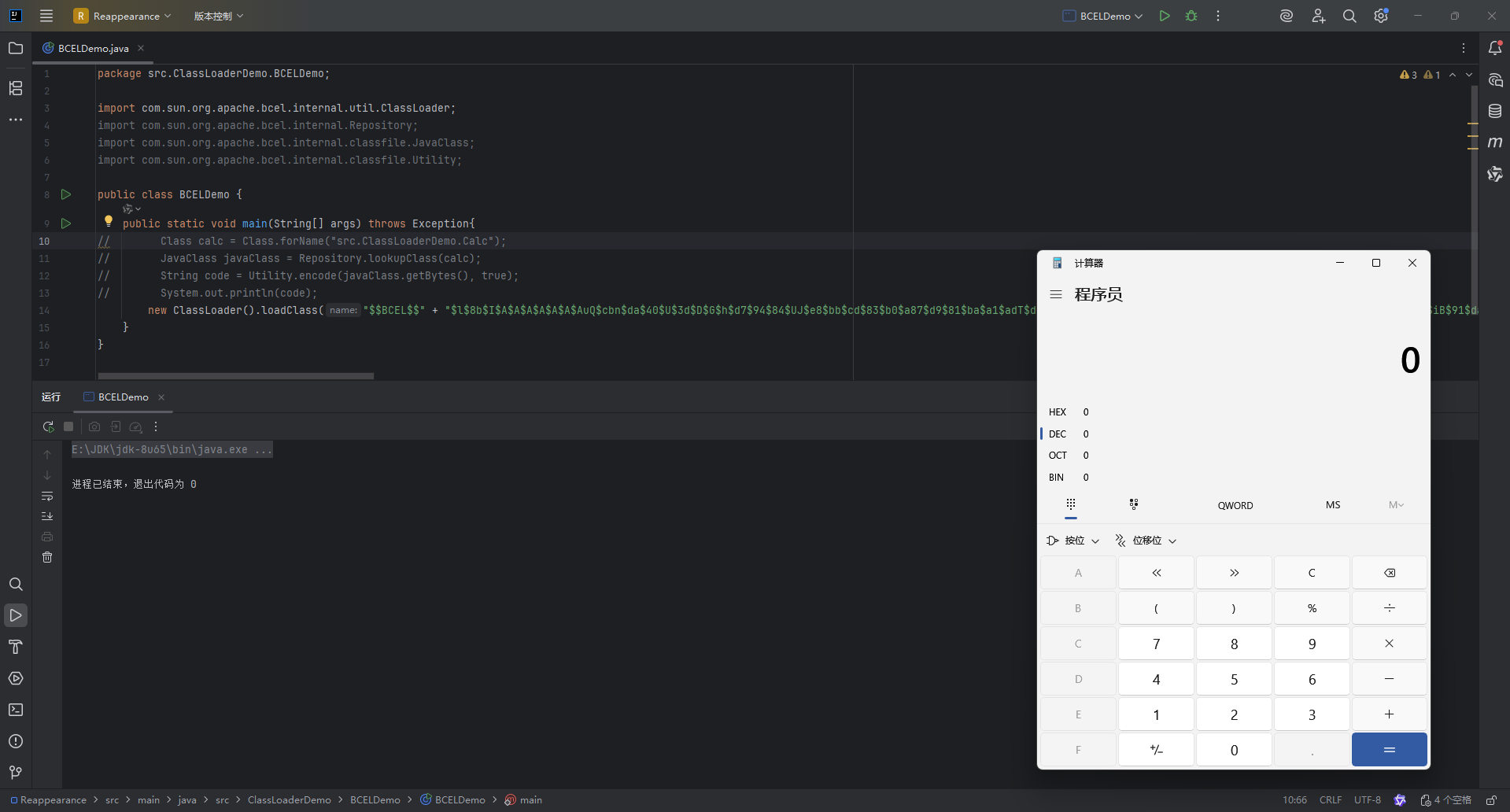Click the Debug BCELDemo bug icon
This screenshot has width=1510, height=812.
point(1191,16)
